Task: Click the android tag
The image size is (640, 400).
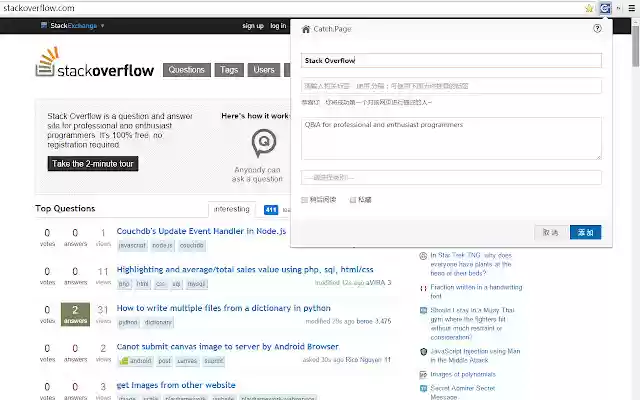Action: [x=136, y=361]
